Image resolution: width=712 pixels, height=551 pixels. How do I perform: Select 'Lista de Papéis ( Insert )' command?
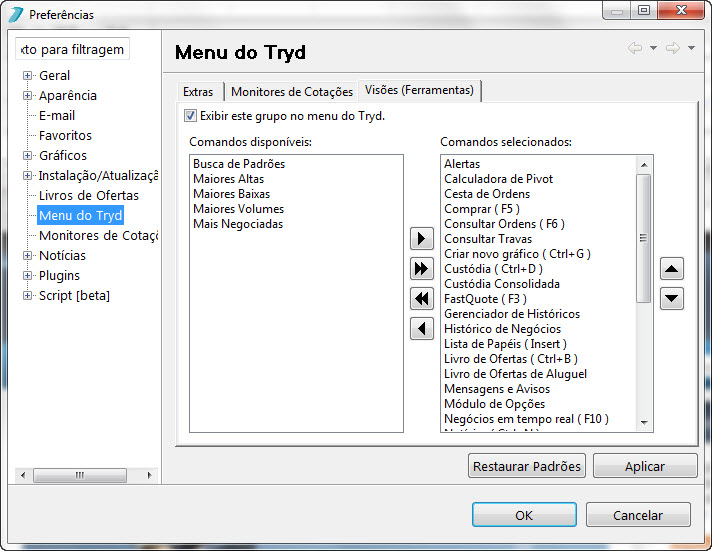(x=505, y=343)
